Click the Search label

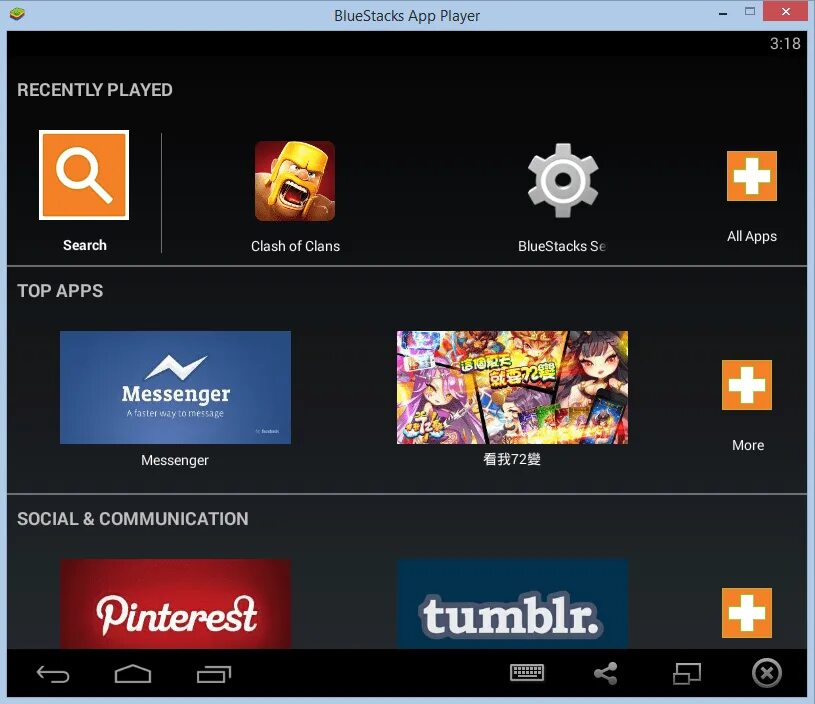click(85, 245)
